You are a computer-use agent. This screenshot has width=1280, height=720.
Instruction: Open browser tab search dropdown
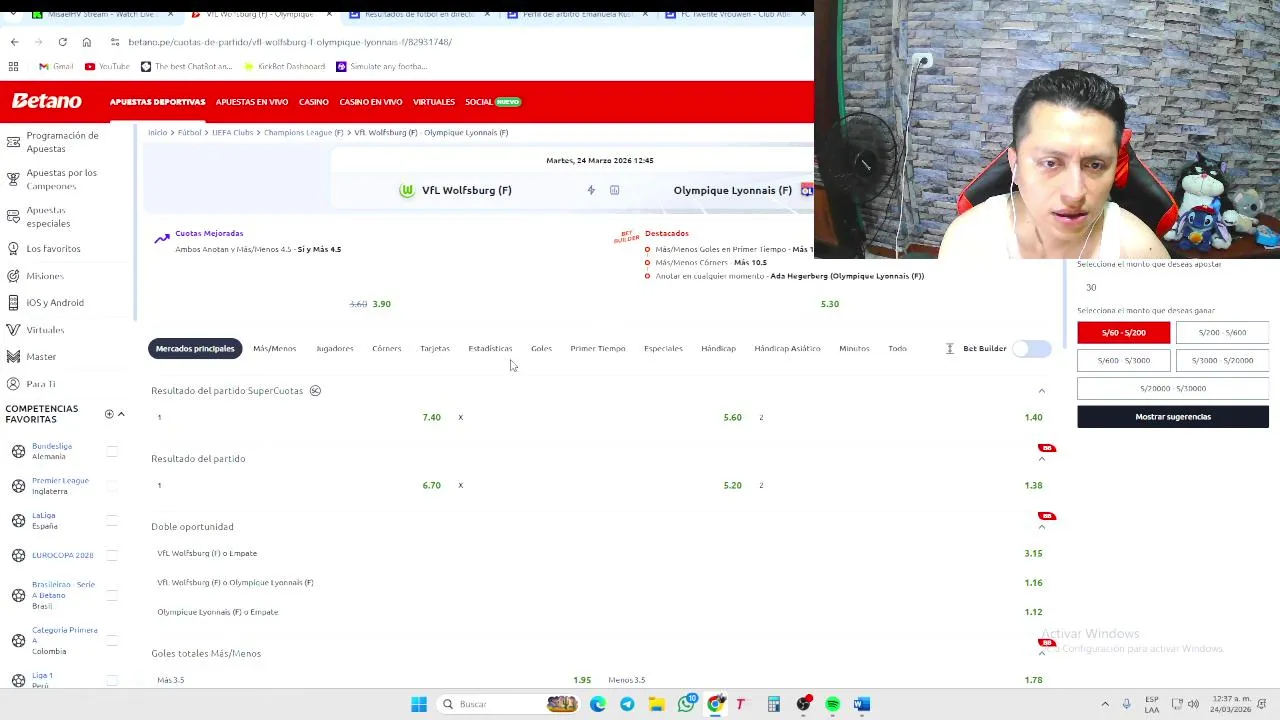pos(14,14)
